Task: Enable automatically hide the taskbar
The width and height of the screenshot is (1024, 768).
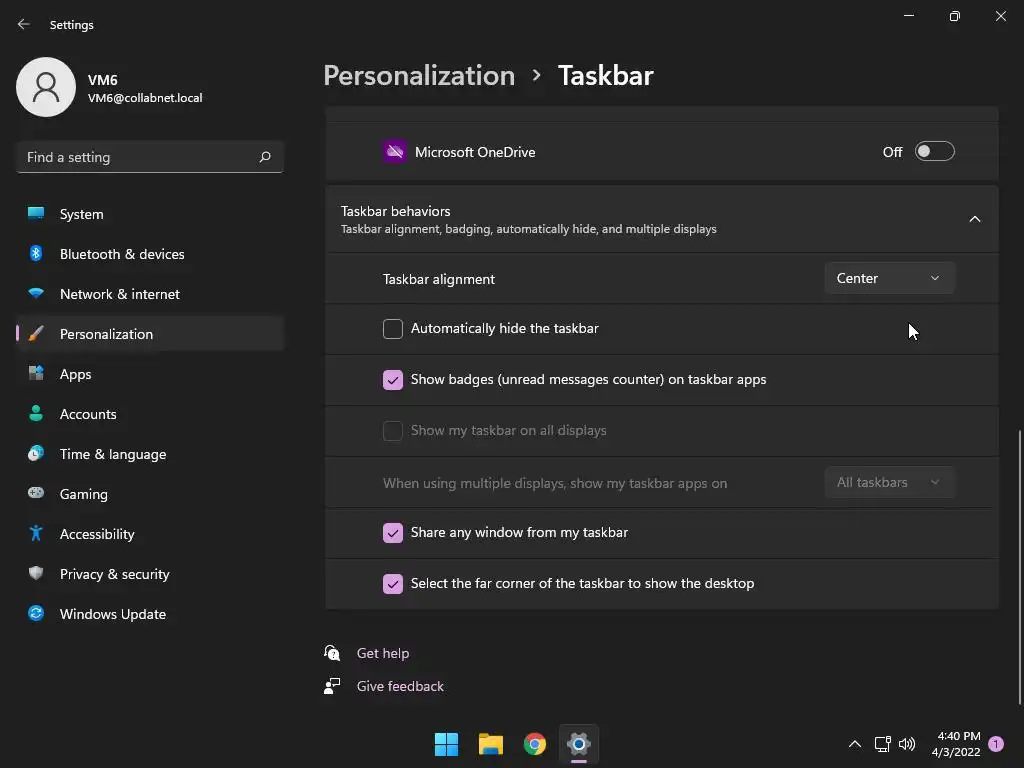Action: pos(392,328)
